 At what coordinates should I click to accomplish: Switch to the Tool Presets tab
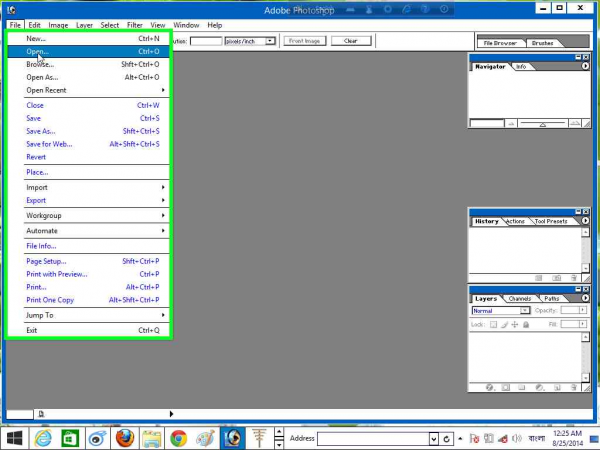pos(551,221)
